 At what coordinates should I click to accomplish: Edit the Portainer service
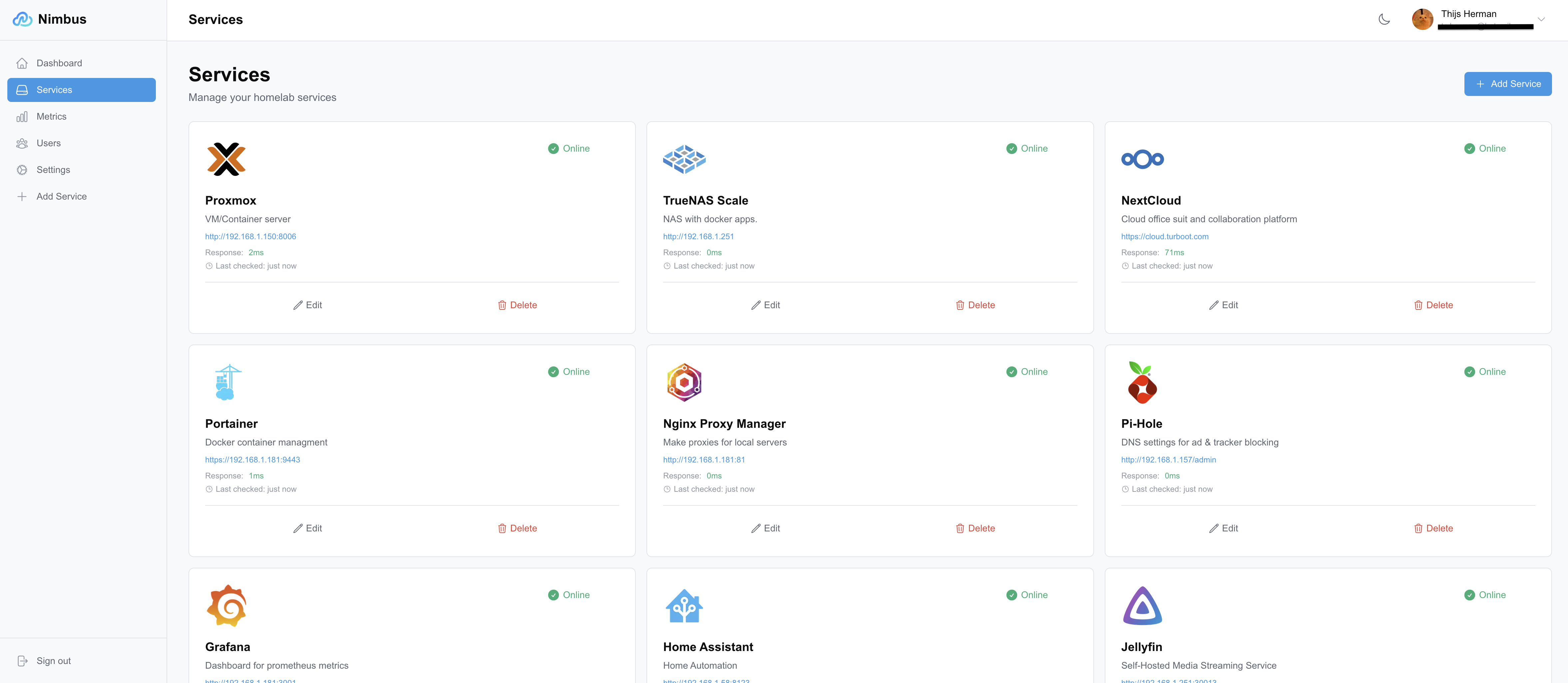click(307, 528)
